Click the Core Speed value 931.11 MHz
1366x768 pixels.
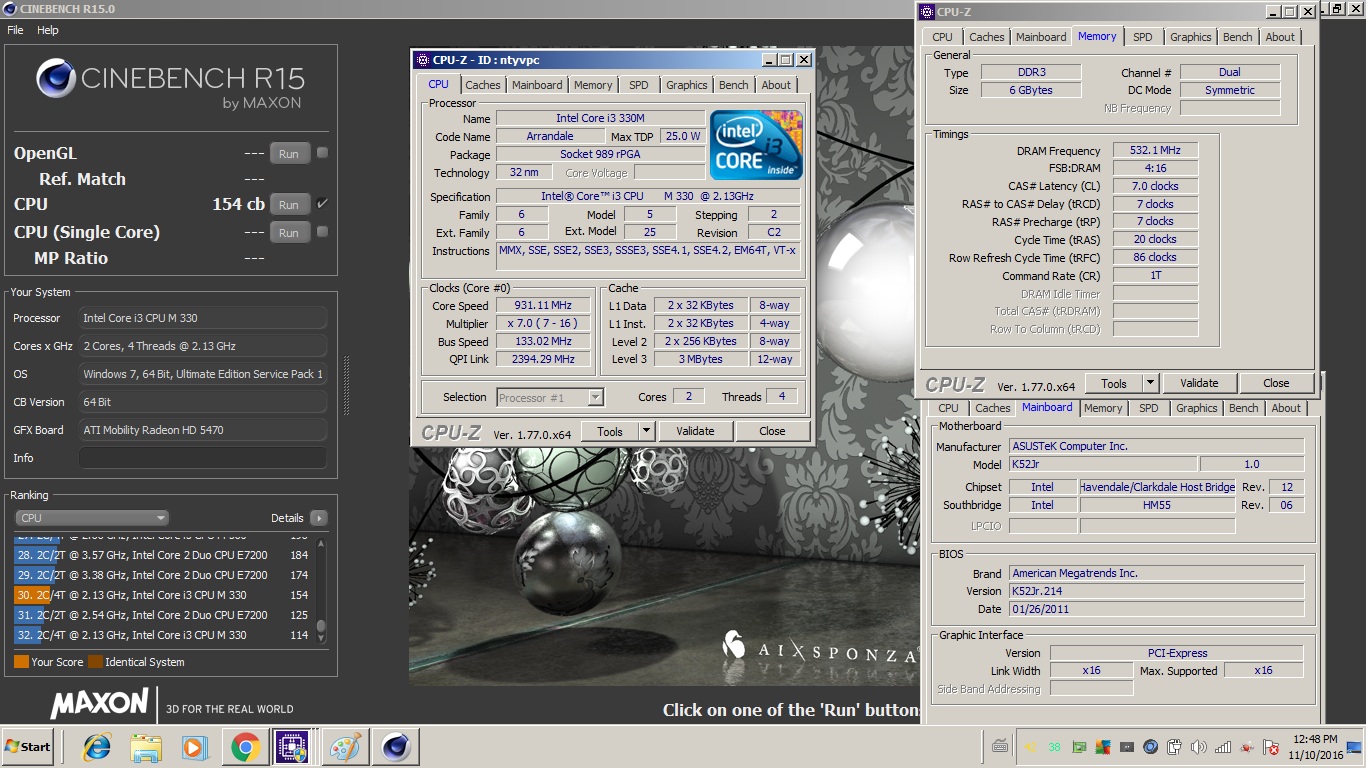544,306
